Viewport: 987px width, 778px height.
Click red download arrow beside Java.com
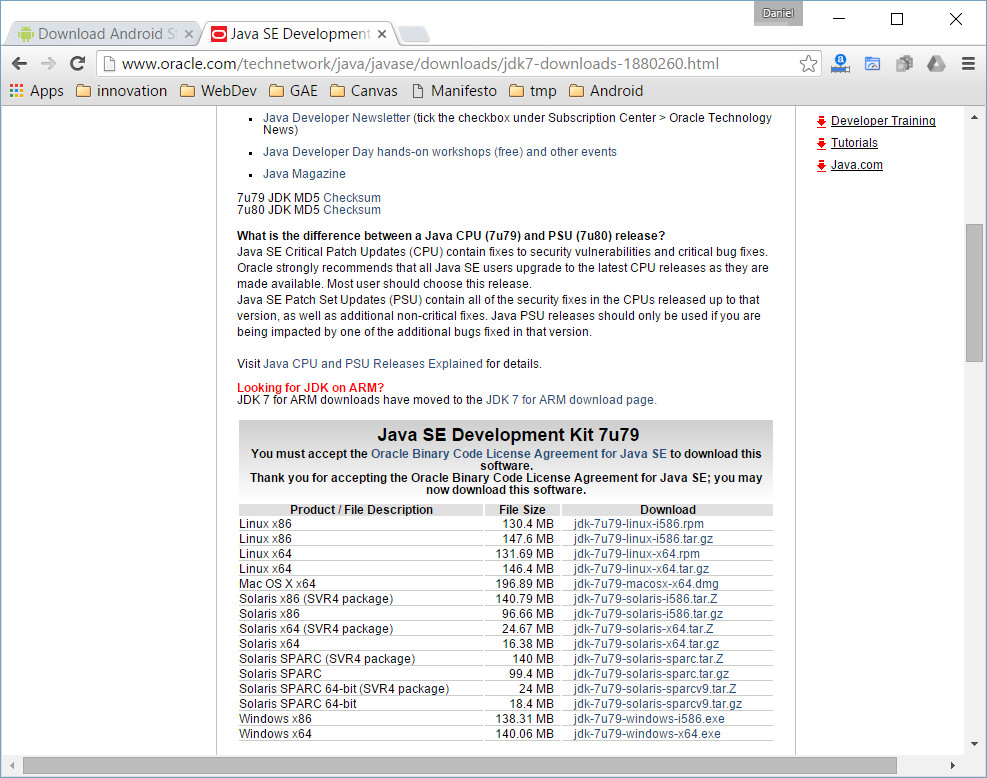[821, 166]
